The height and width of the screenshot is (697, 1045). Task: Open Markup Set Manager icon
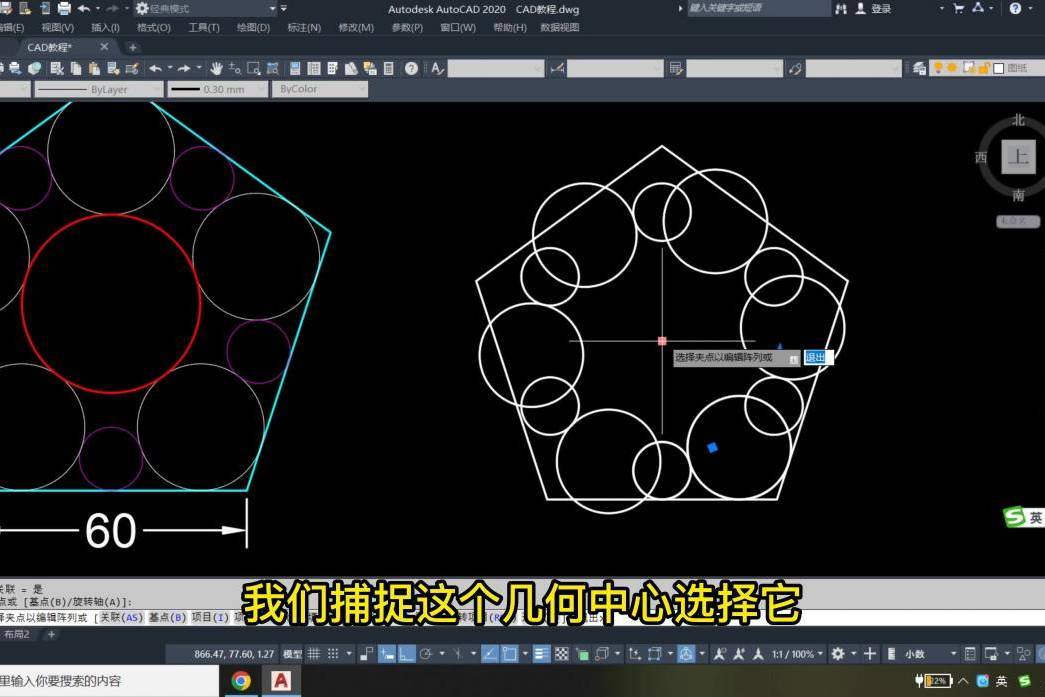[369, 68]
